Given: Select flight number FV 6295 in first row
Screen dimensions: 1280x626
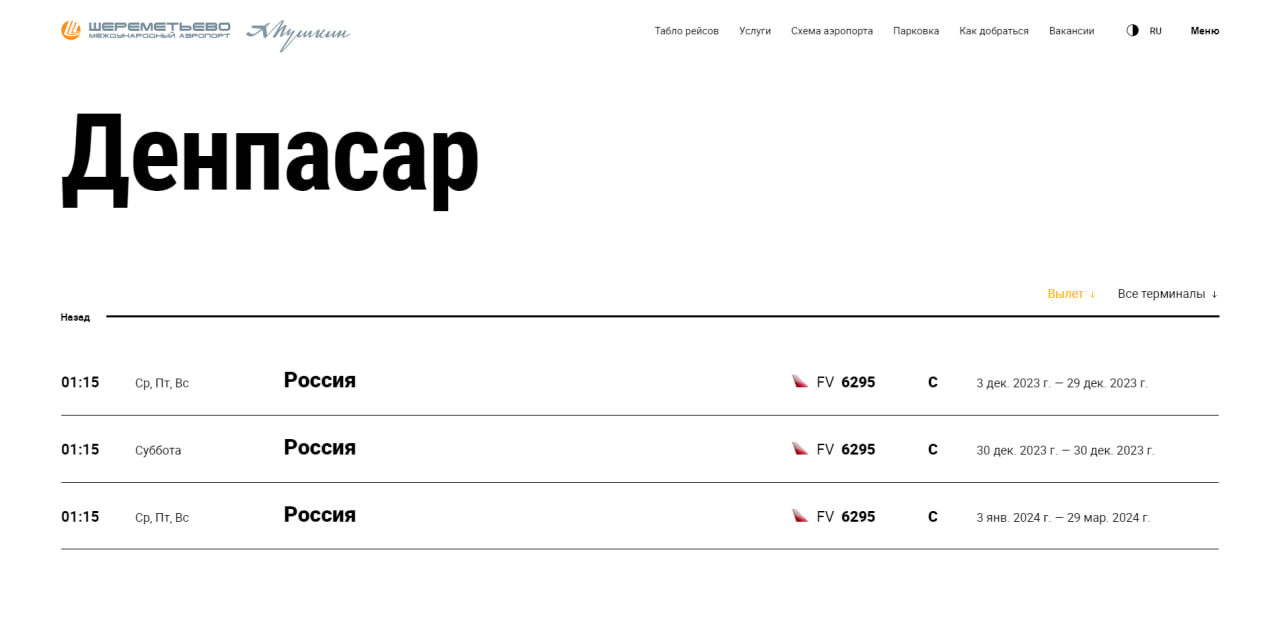Looking at the screenshot, I should (845, 382).
